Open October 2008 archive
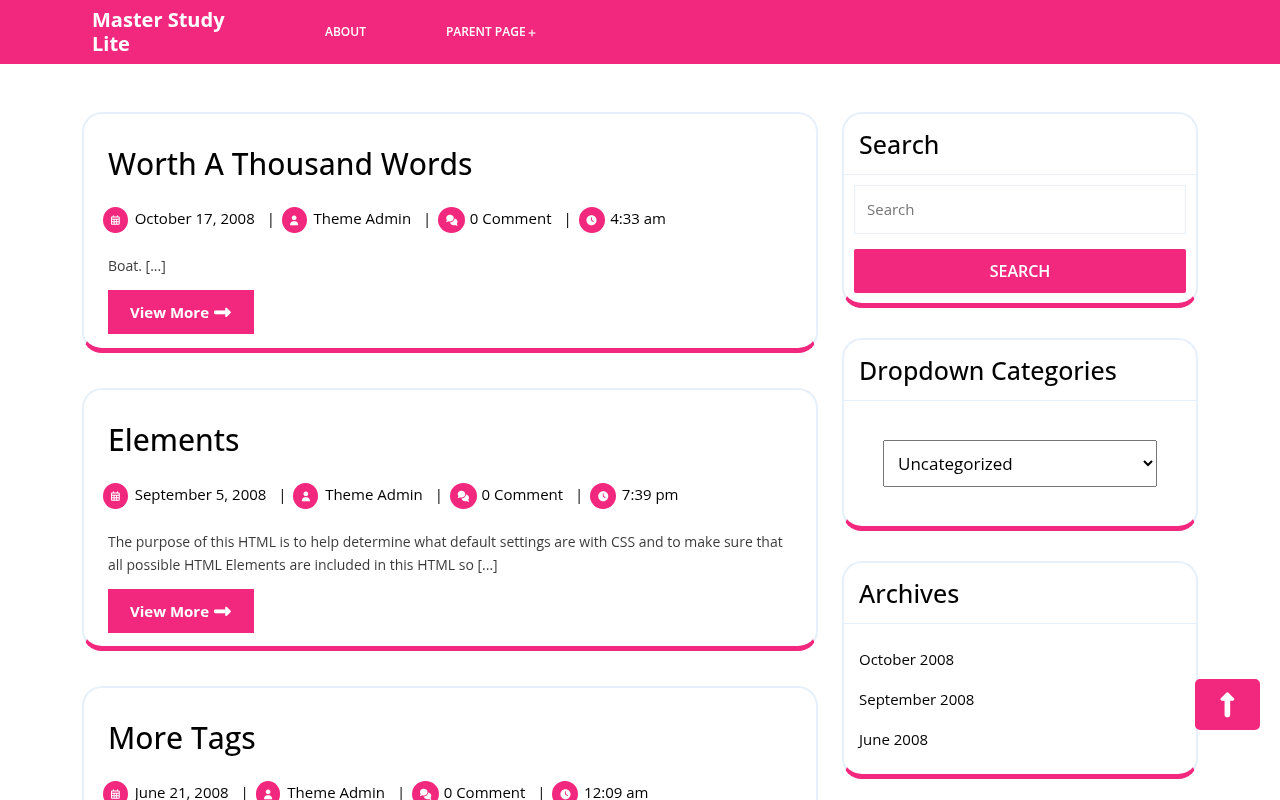This screenshot has height=800, width=1280. [906, 660]
